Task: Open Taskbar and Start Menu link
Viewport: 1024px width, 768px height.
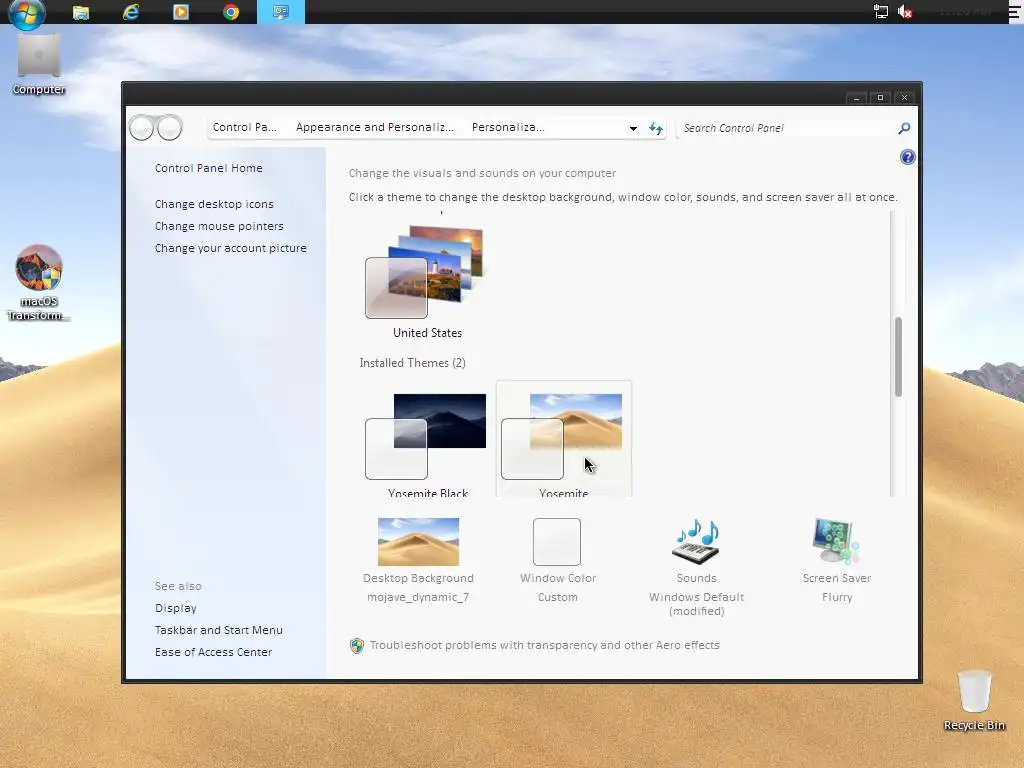Action: point(219,630)
